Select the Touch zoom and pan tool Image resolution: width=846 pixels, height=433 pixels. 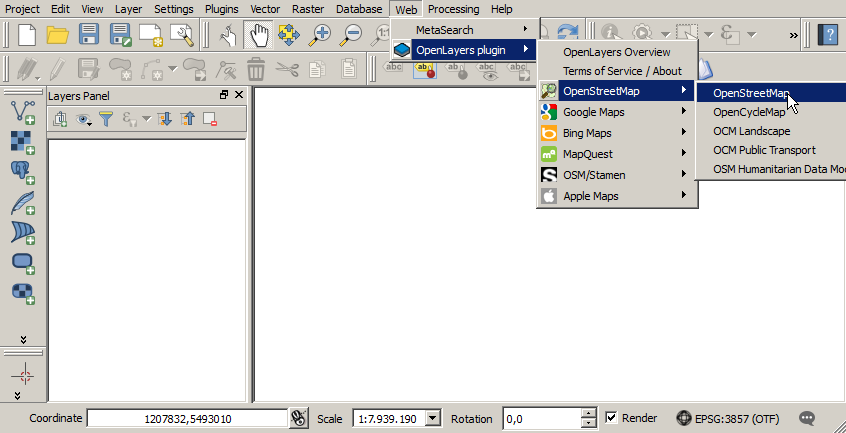[x=228, y=35]
